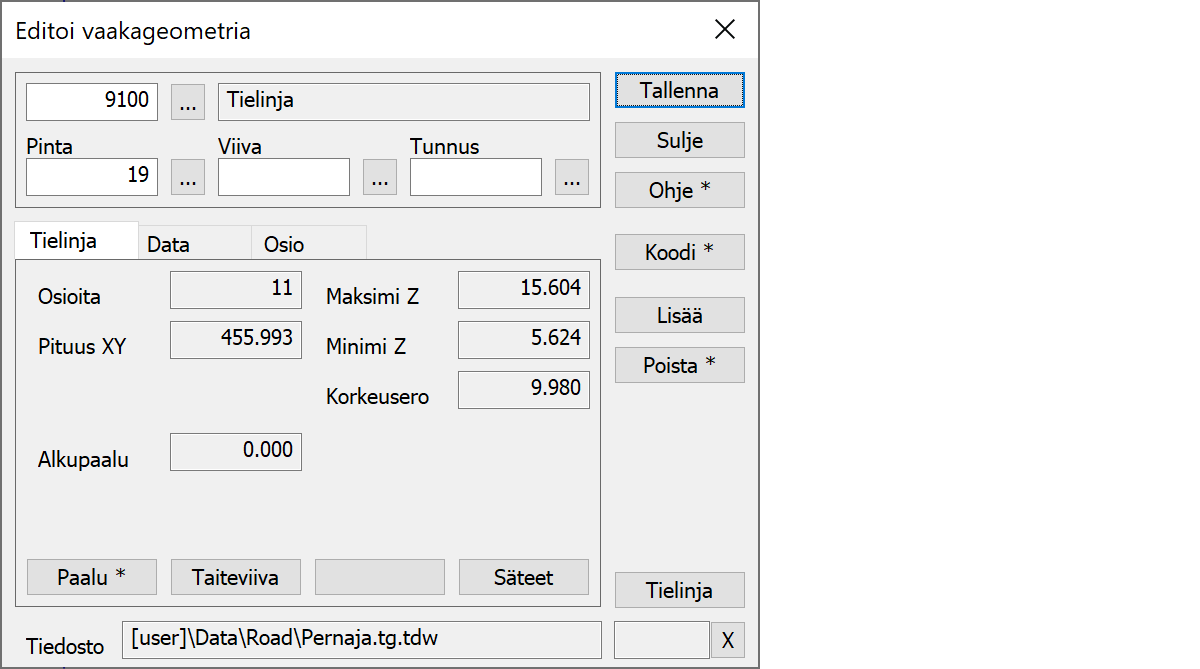This screenshot has width=1200, height=669.
Task: Click the Koodi * button
Action: point(679,252)
